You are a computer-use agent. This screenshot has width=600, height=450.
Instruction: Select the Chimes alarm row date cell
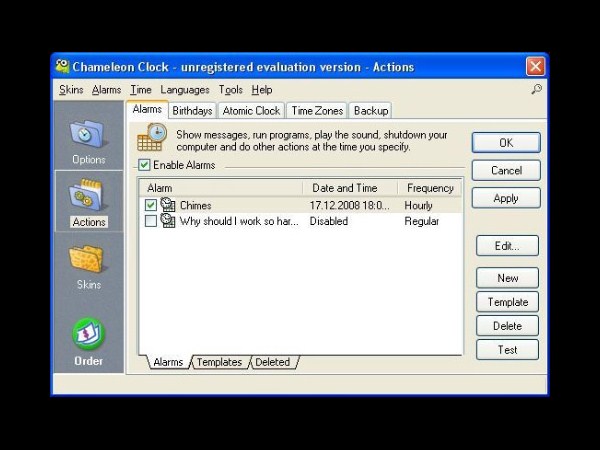point(348,205)
